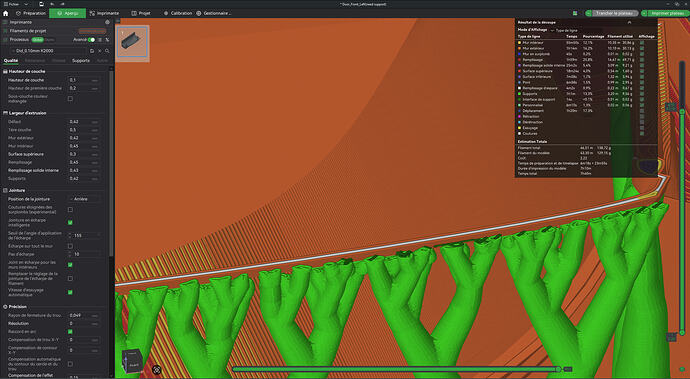
Task: Click Trancher le plateau button
Action: click(614, 13)
